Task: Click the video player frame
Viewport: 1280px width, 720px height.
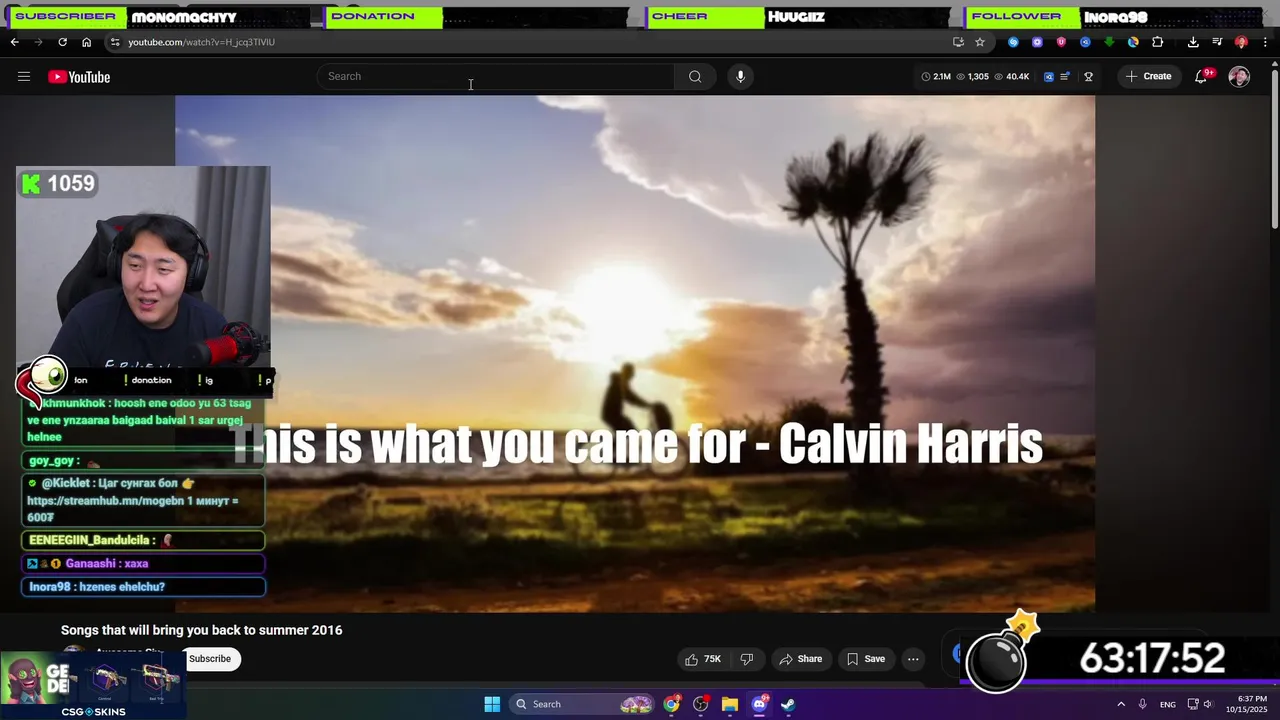Action: tap(635, 354)
